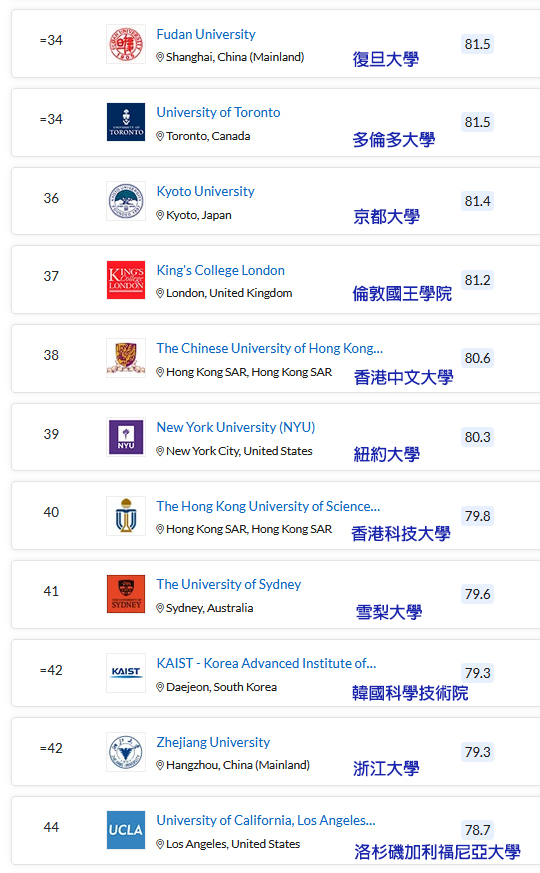Screen dimensions: 540x873
Task: Click the University of Sydney logo
Action: pos(126,594)
